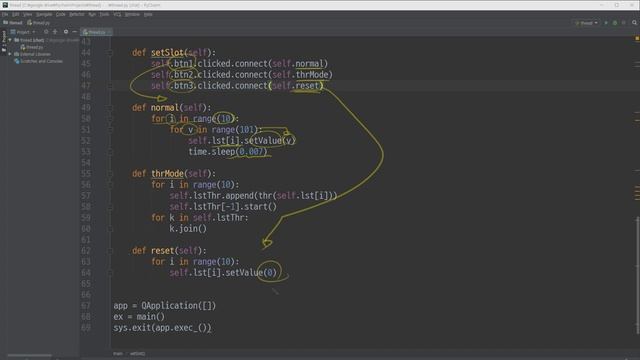Image resolution: width=640 pixels, height=360 pixels.
Task: Place cursor on time.sleep(0.007) line
Action: (227, 152)
